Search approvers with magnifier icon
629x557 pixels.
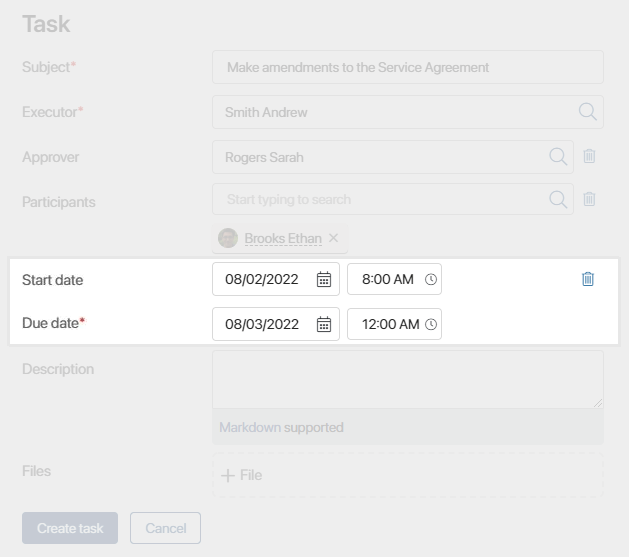click(558, 156)
